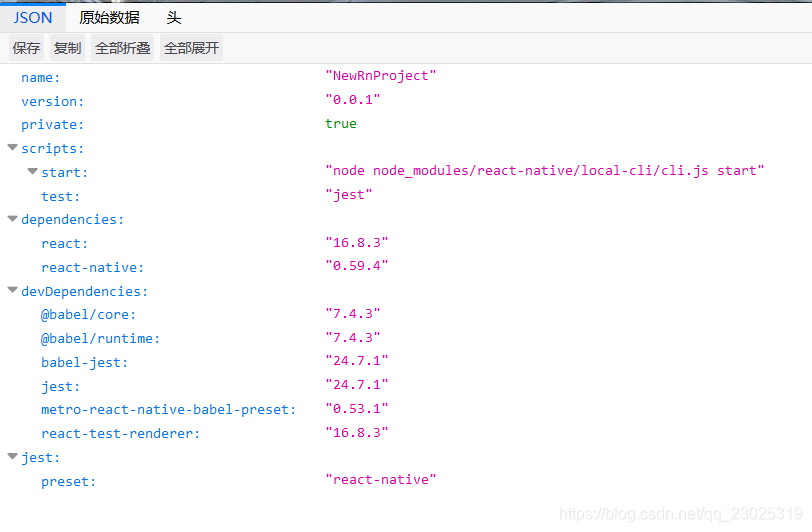Image resolution: width=812 pixels, height=532 pixels.
Task: Collapse the top-level jest node
Action: [x=13, y=456]
